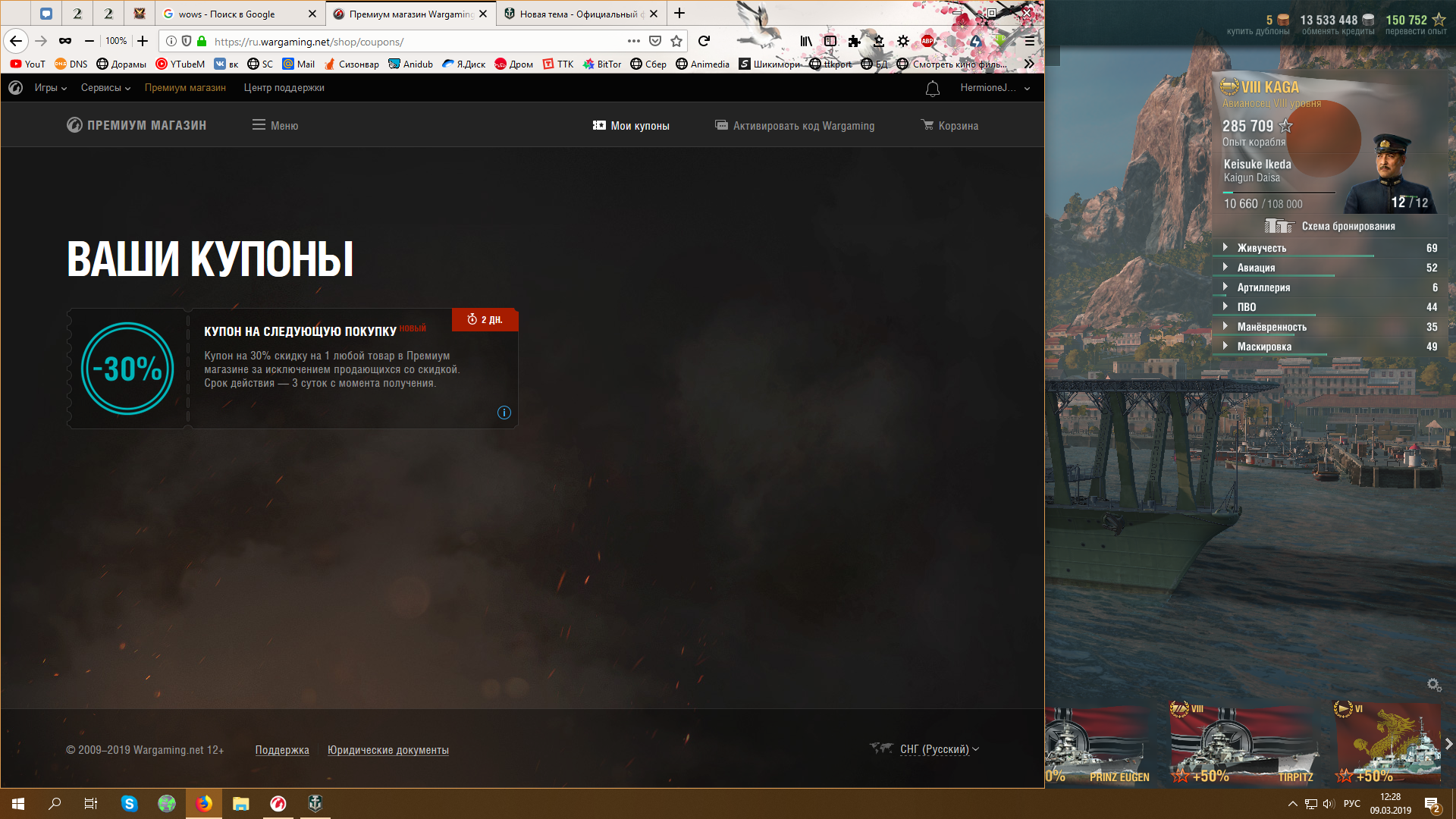The height and width of the screenshot is (819, 1456).
Task: Toggle the sidebar view icon
Action: [x=830, y=41]
